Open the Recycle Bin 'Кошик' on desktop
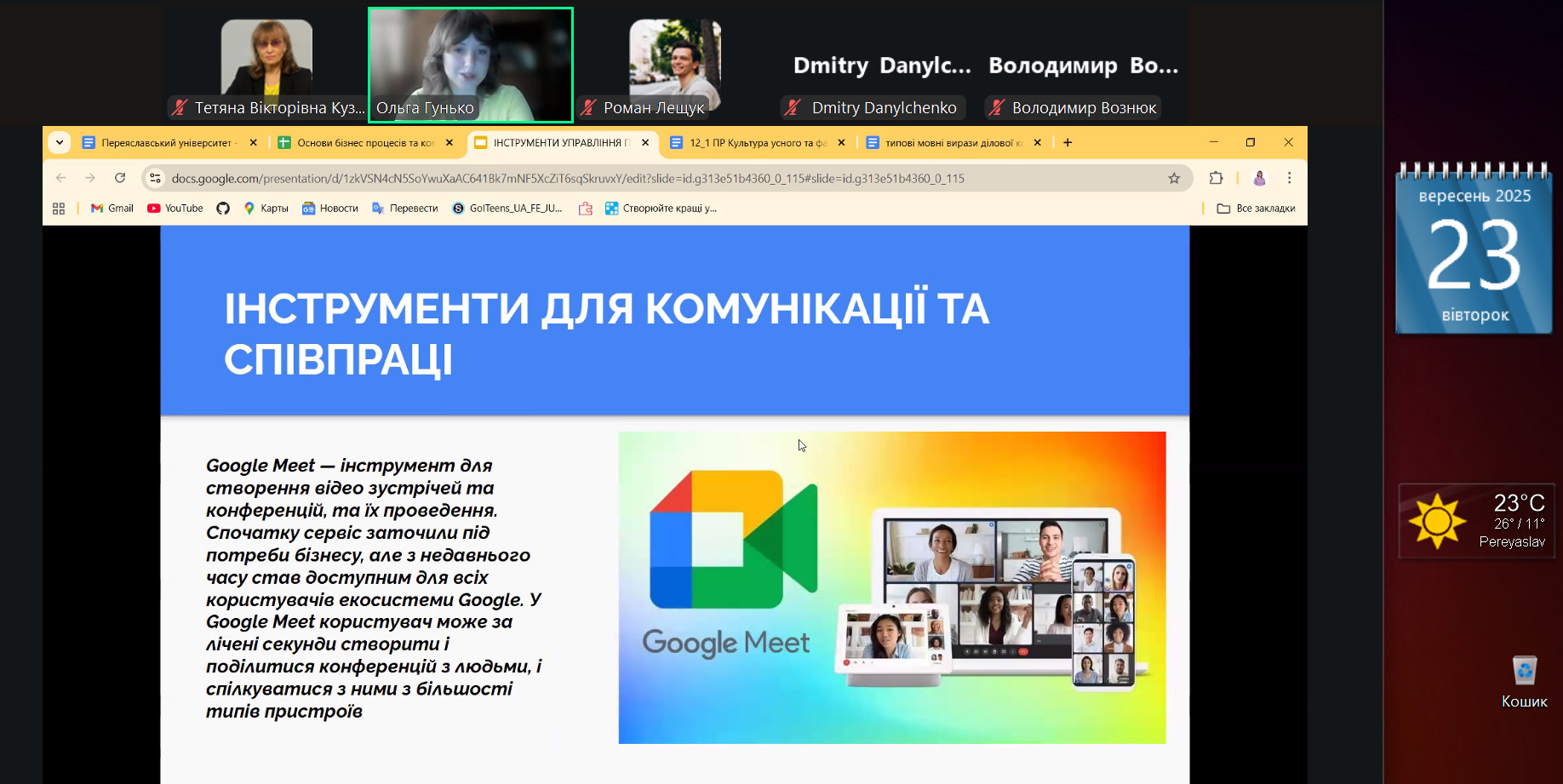 point(1524,680)
